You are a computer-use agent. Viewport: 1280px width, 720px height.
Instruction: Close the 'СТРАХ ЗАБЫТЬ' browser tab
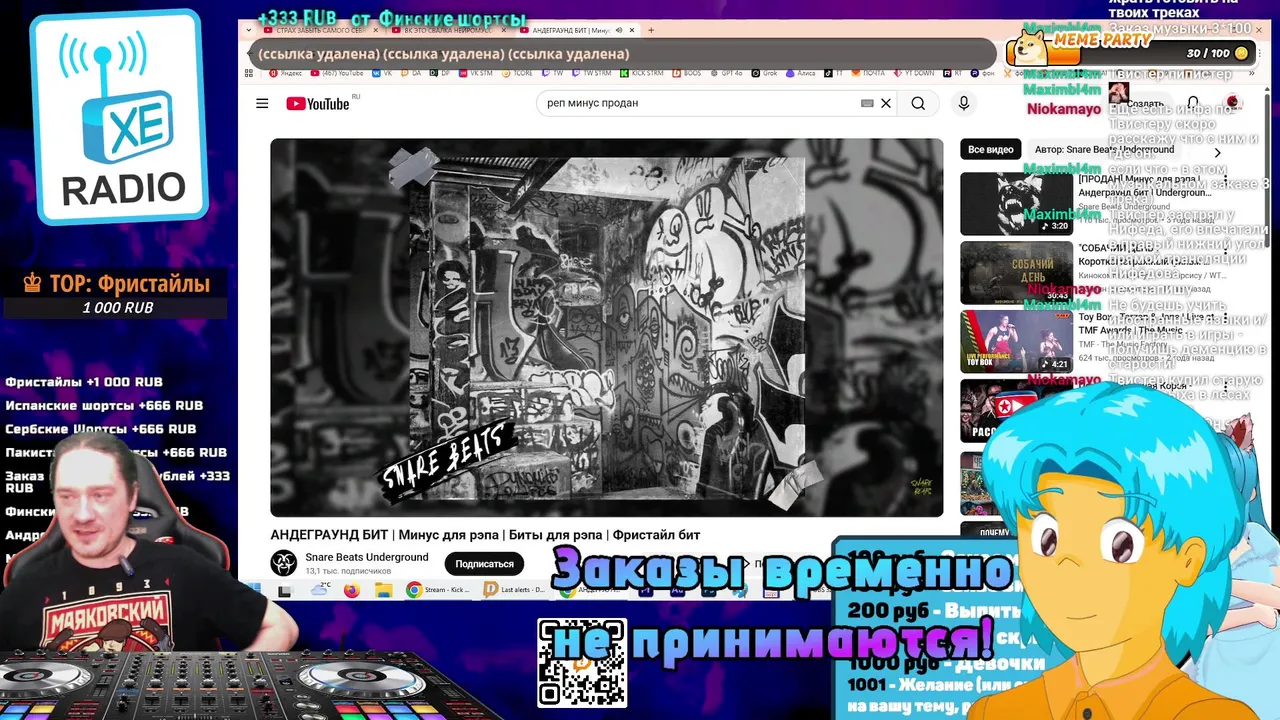click(378, 30)
